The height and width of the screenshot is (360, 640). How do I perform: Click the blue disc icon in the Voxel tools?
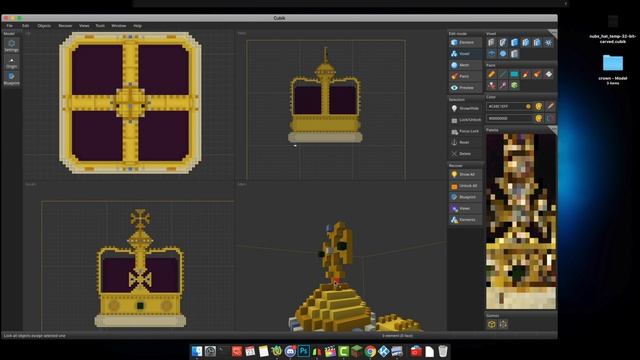[x=503, y=54]
